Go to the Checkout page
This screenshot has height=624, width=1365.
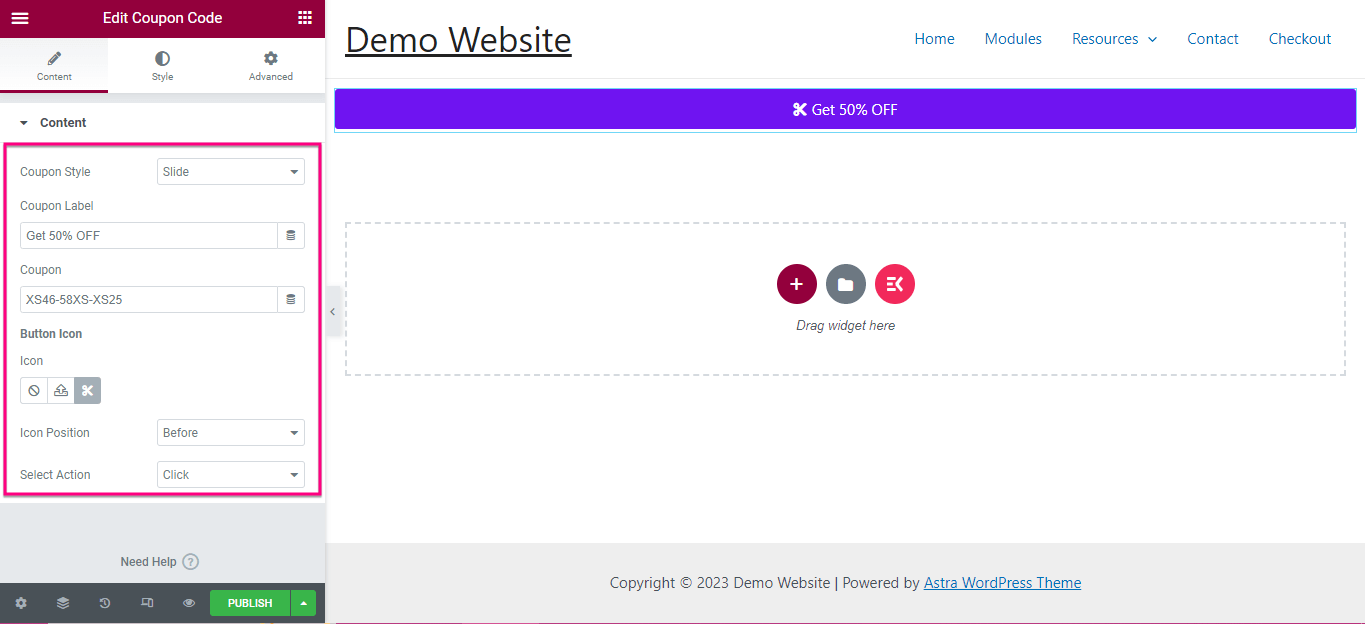[x=1300, y=39]
